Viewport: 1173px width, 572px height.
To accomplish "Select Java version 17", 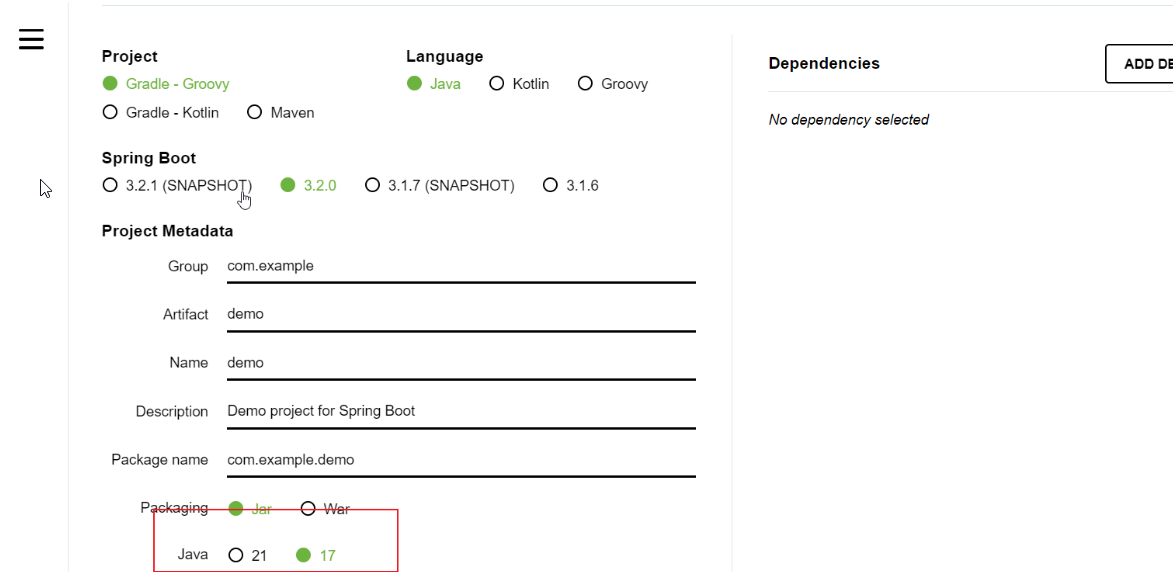I will [316, 556].
